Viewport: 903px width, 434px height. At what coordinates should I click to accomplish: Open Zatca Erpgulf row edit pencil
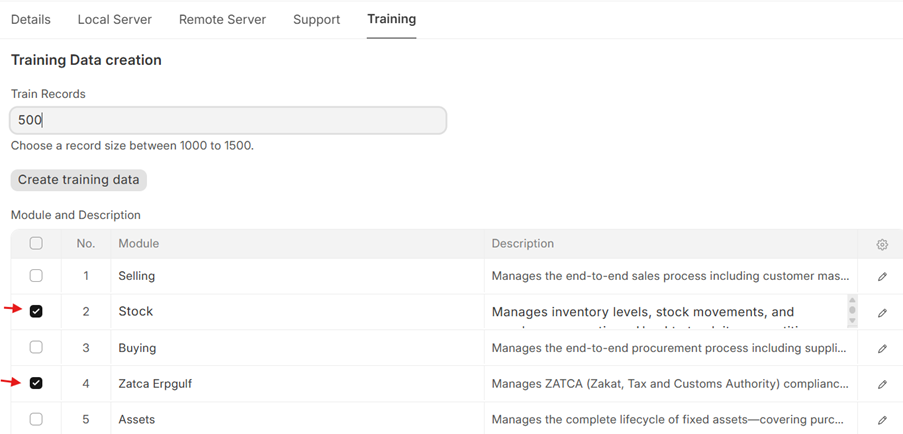coord(881,384)
